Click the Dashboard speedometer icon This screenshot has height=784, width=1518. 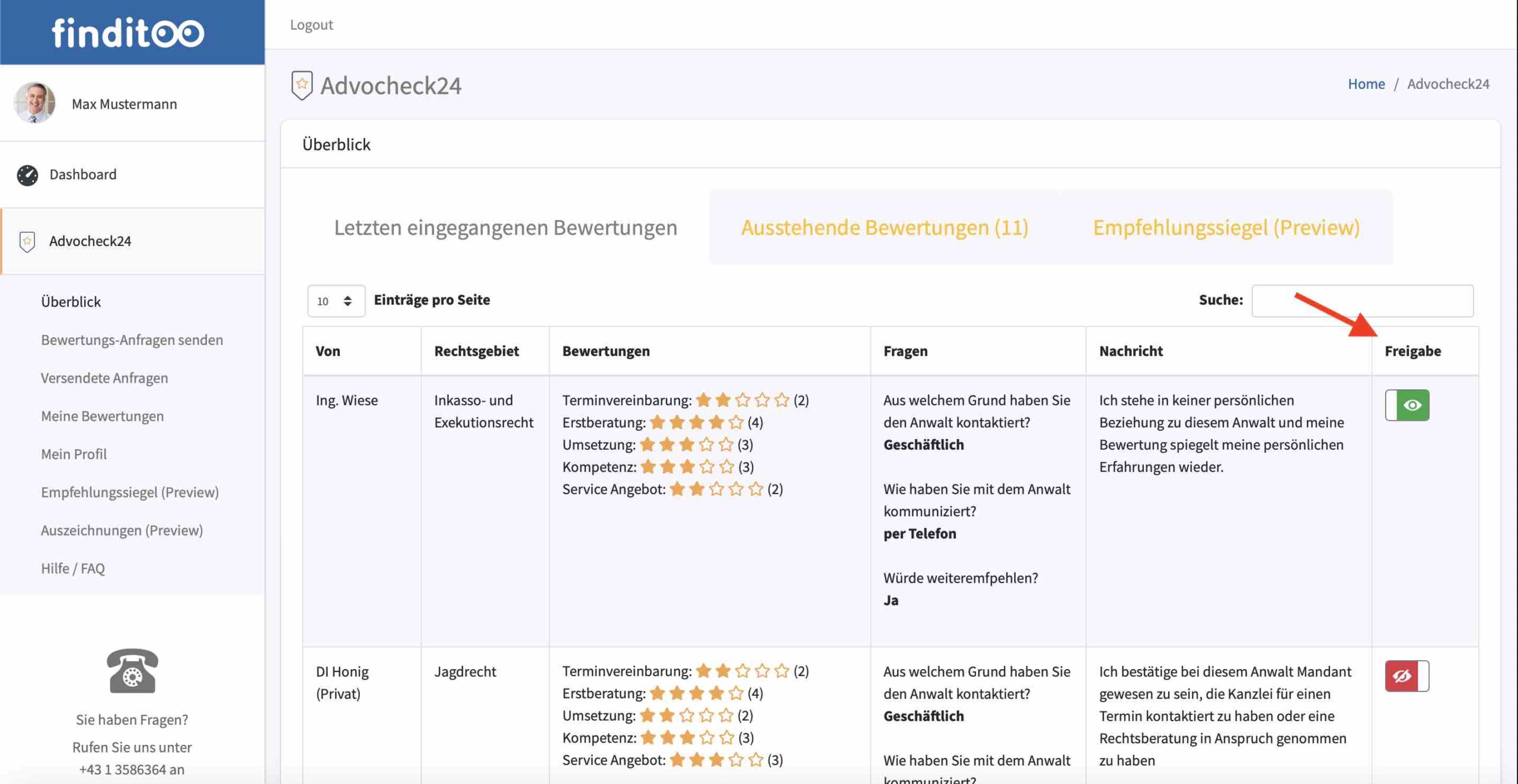point(27,175)
